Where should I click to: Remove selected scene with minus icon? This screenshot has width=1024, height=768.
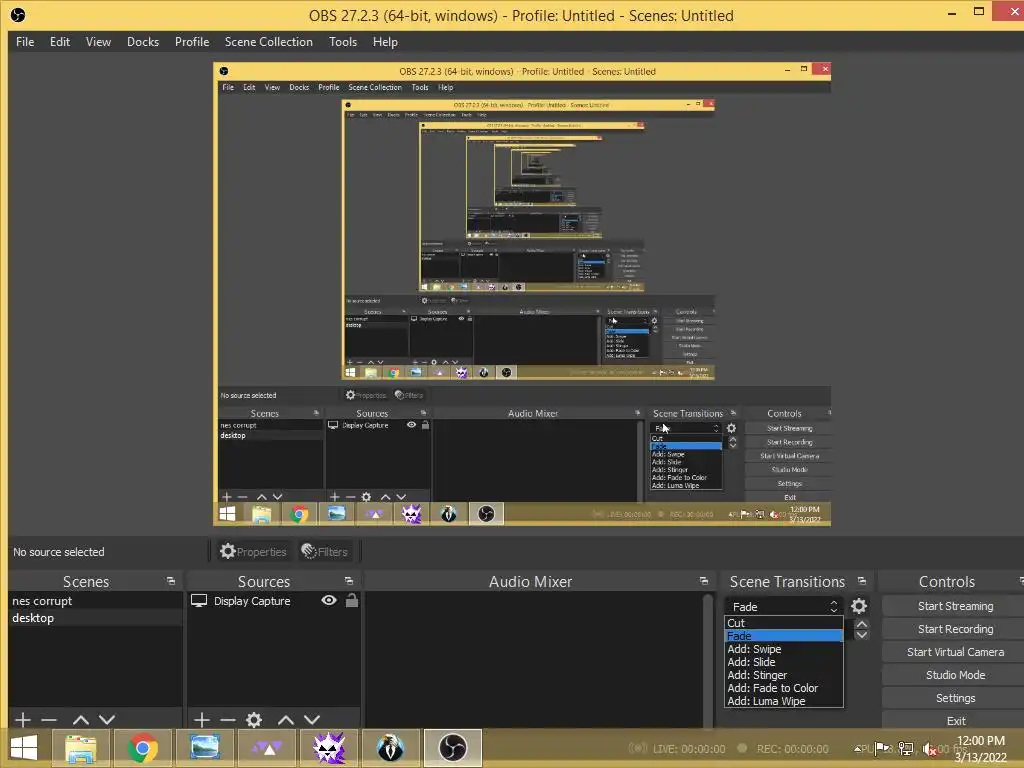click(49, 720)
